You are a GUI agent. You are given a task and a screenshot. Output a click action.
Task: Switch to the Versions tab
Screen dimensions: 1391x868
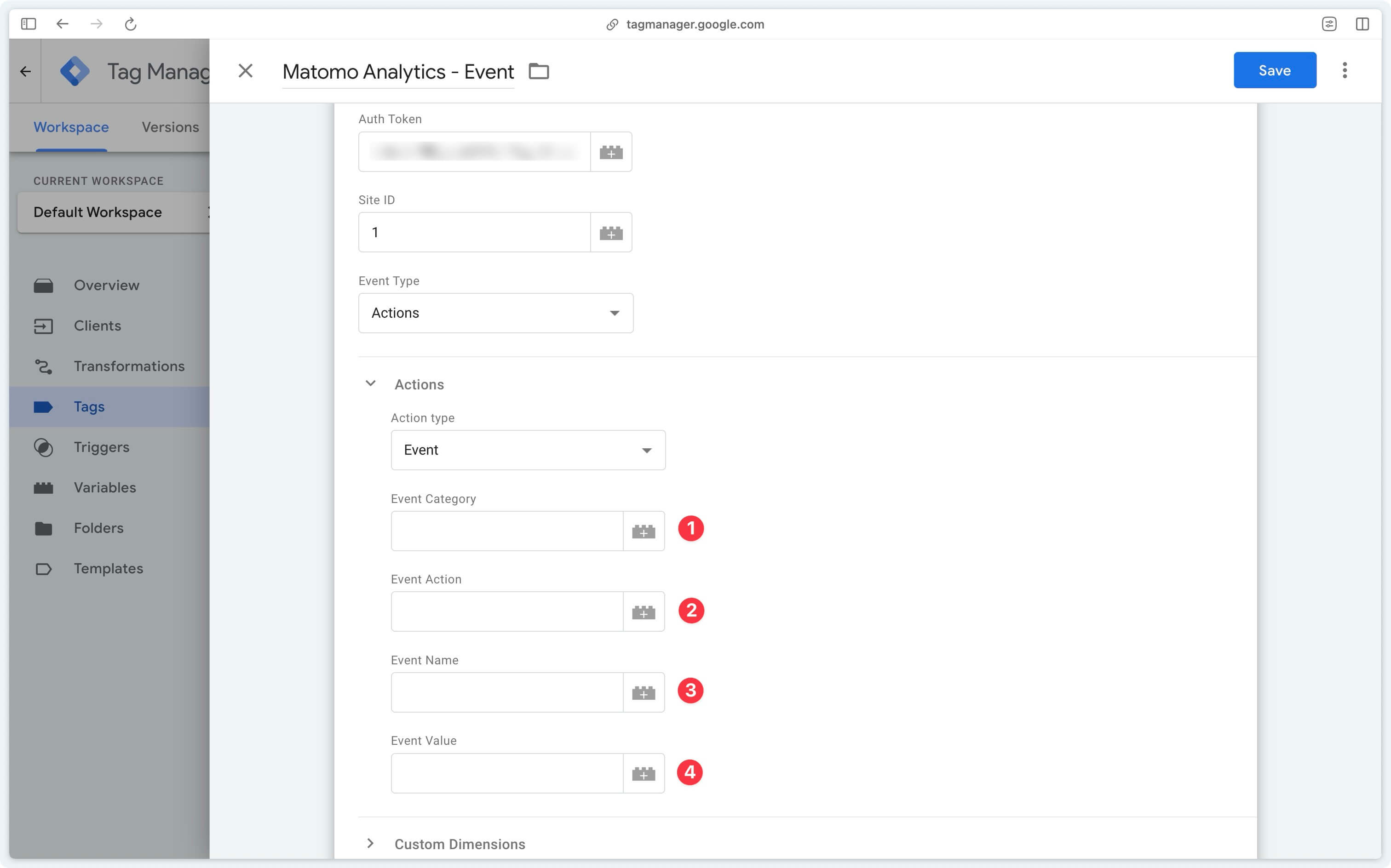(170, 127)
